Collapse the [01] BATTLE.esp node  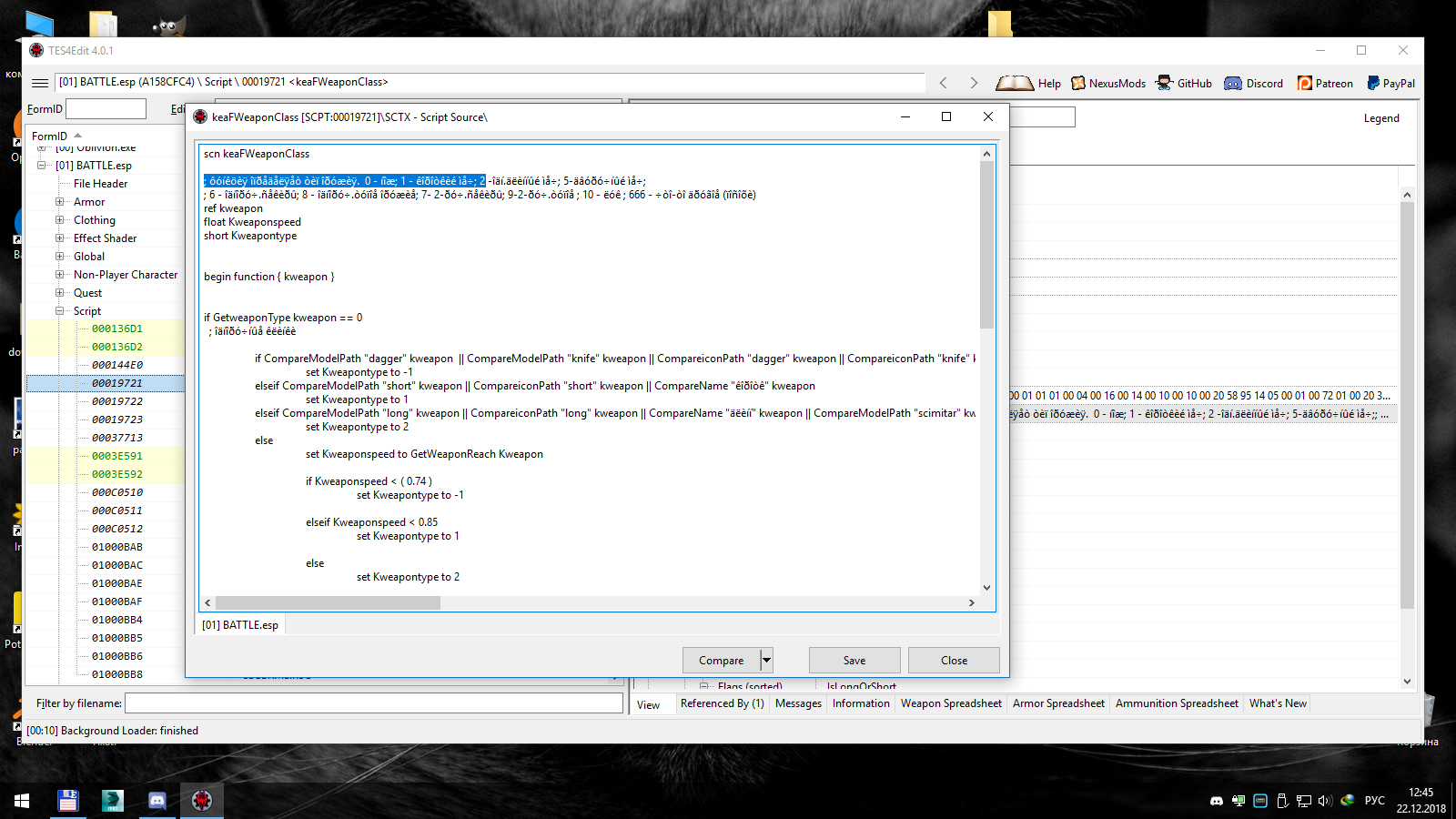[42, 166]
